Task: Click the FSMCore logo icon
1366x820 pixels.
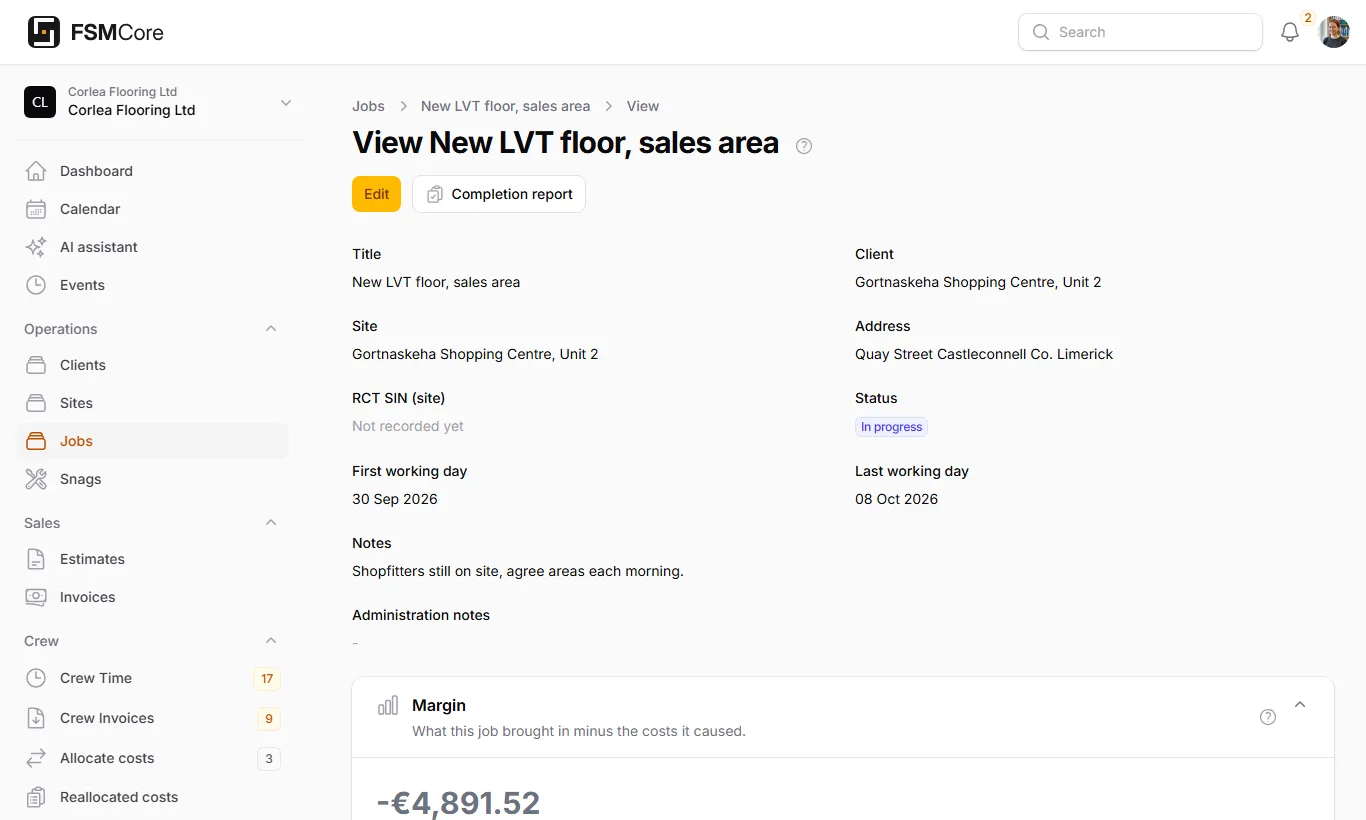Action: click(44, 32)
